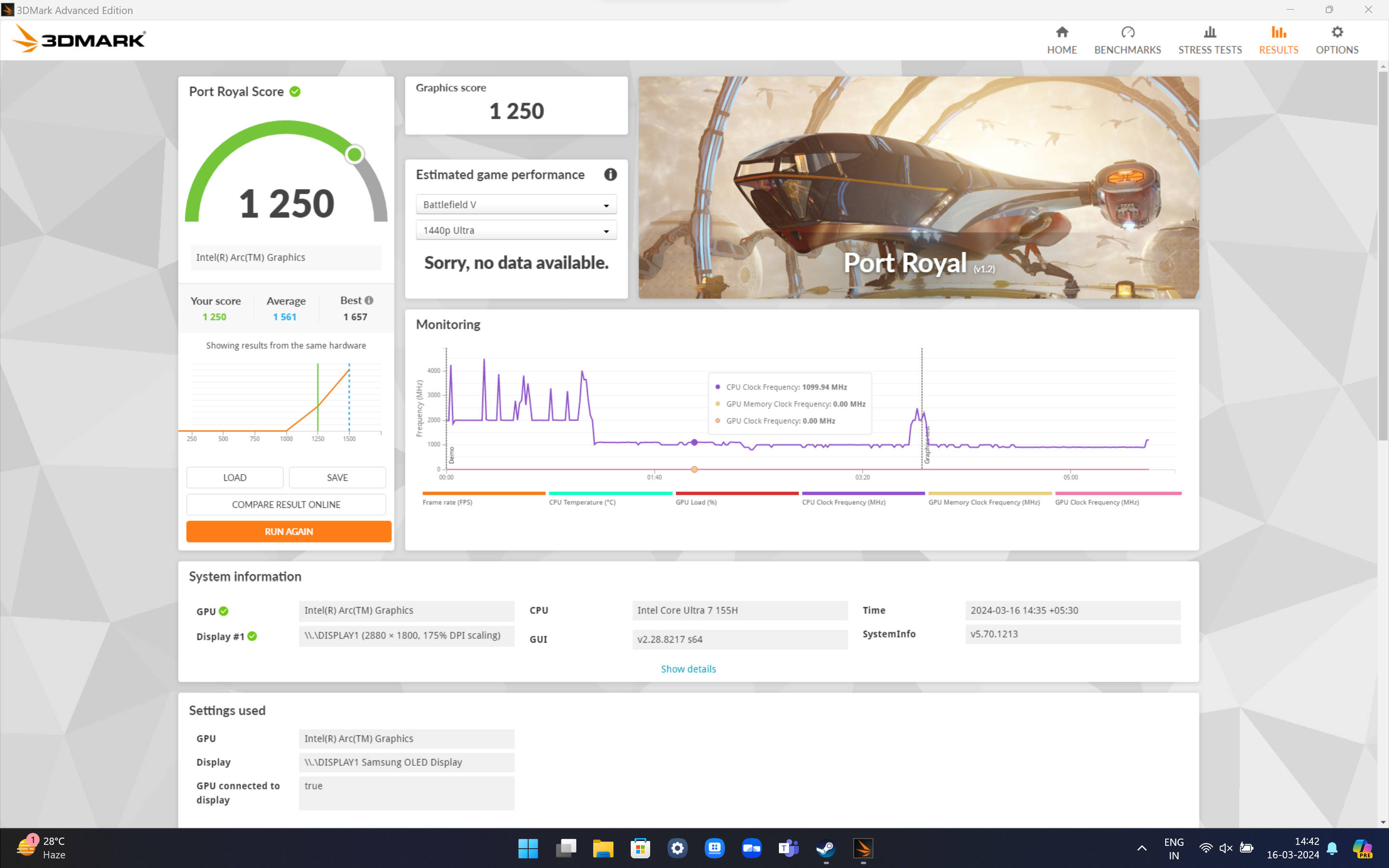Toggle the GPU Clock Frequency (MHz) series
Image resolution: width=1389 pixels, height=868 pixels.
click(x=1118, y=498)
